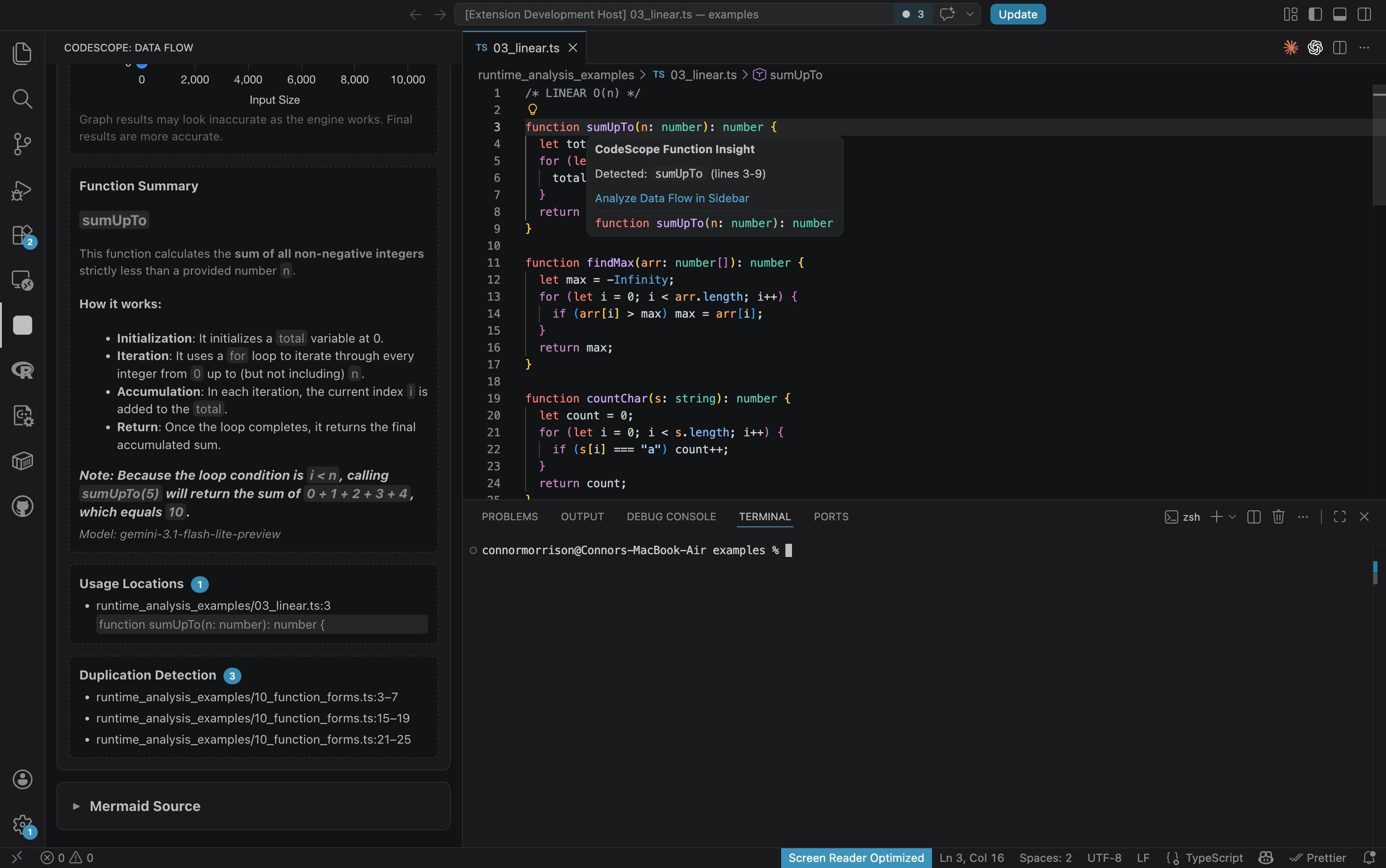Close the 03_linear.ts editor tab
The image size is (1386, 868).
click(572, 48)
